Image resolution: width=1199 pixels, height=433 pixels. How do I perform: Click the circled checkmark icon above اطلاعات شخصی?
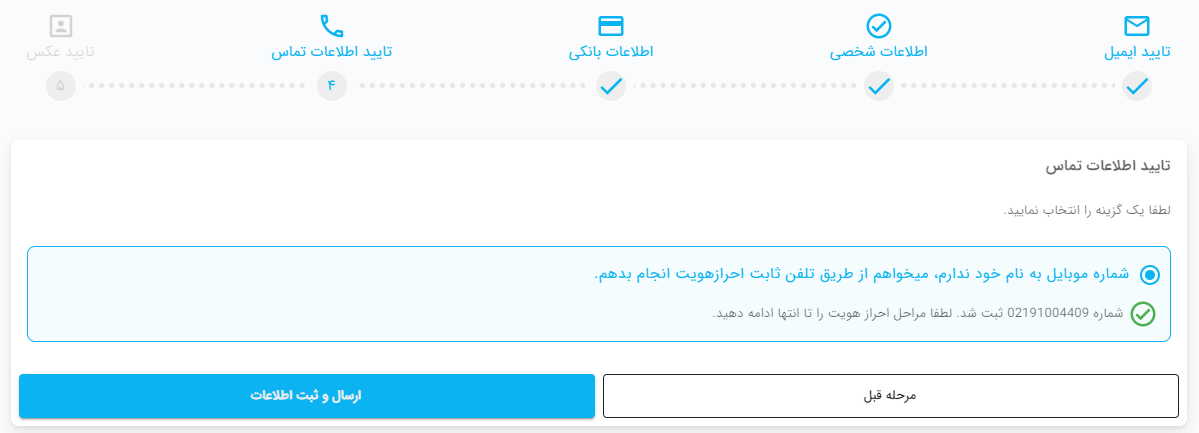click(879, 26)
